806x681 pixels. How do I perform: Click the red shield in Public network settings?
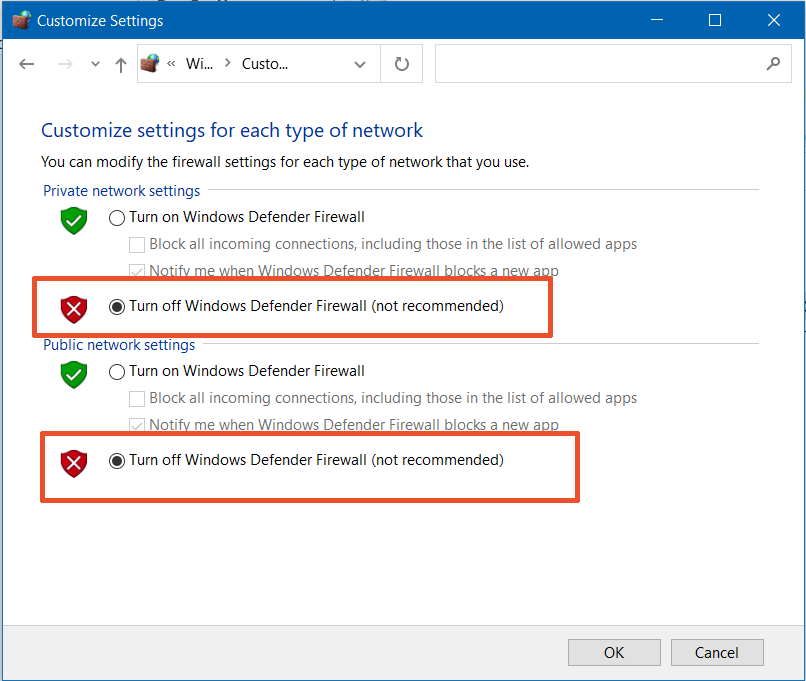click(74, 464)
